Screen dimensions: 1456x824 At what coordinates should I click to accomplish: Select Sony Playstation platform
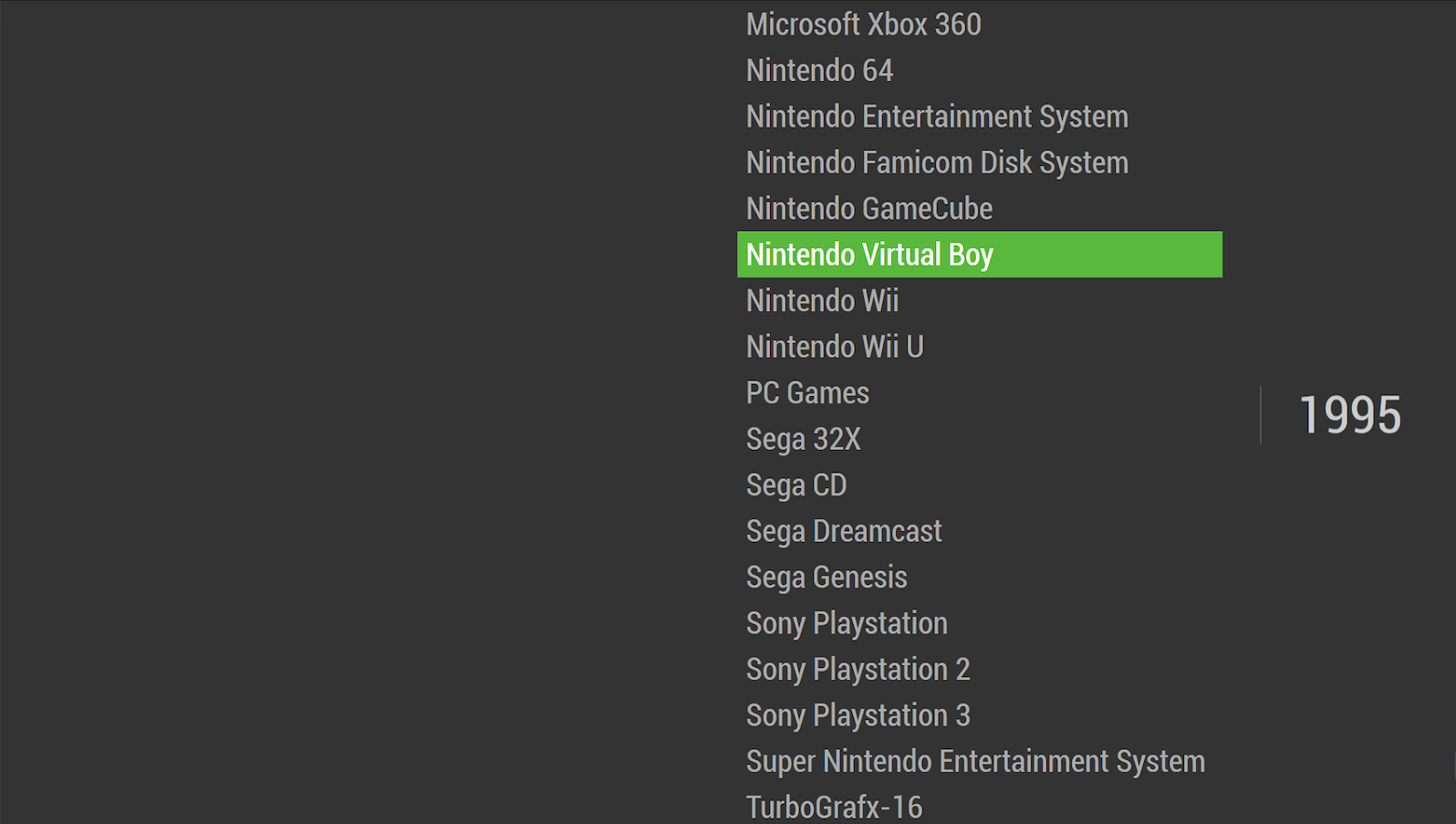coord(847,623)
